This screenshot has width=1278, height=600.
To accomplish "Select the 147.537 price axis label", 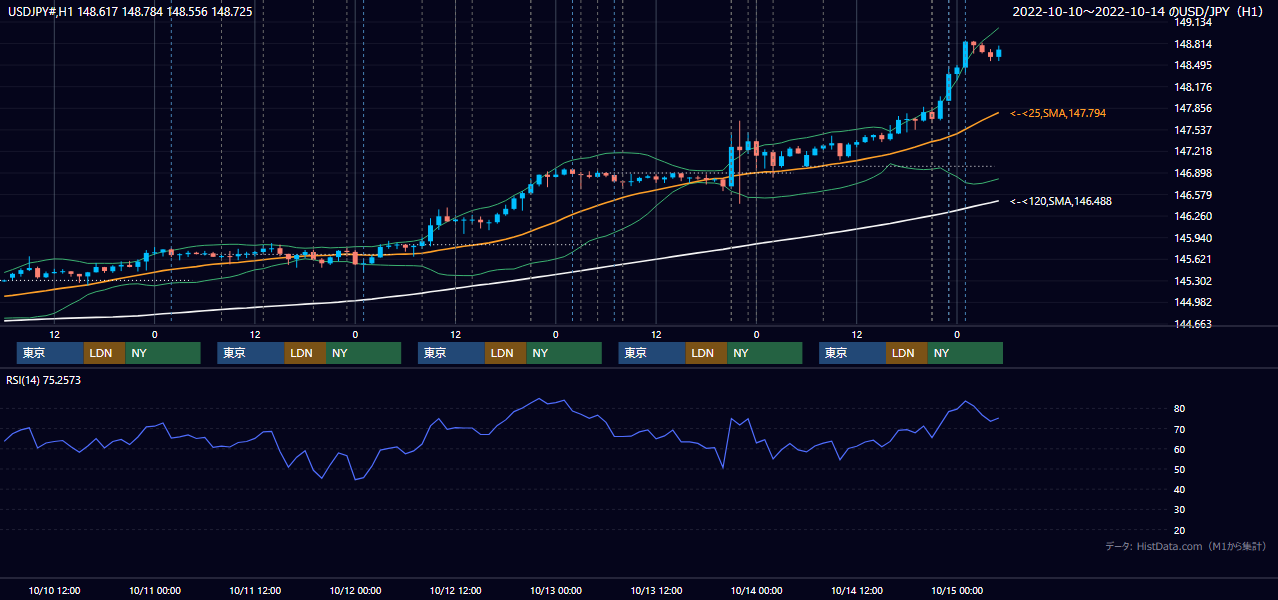I will 1193,130.
